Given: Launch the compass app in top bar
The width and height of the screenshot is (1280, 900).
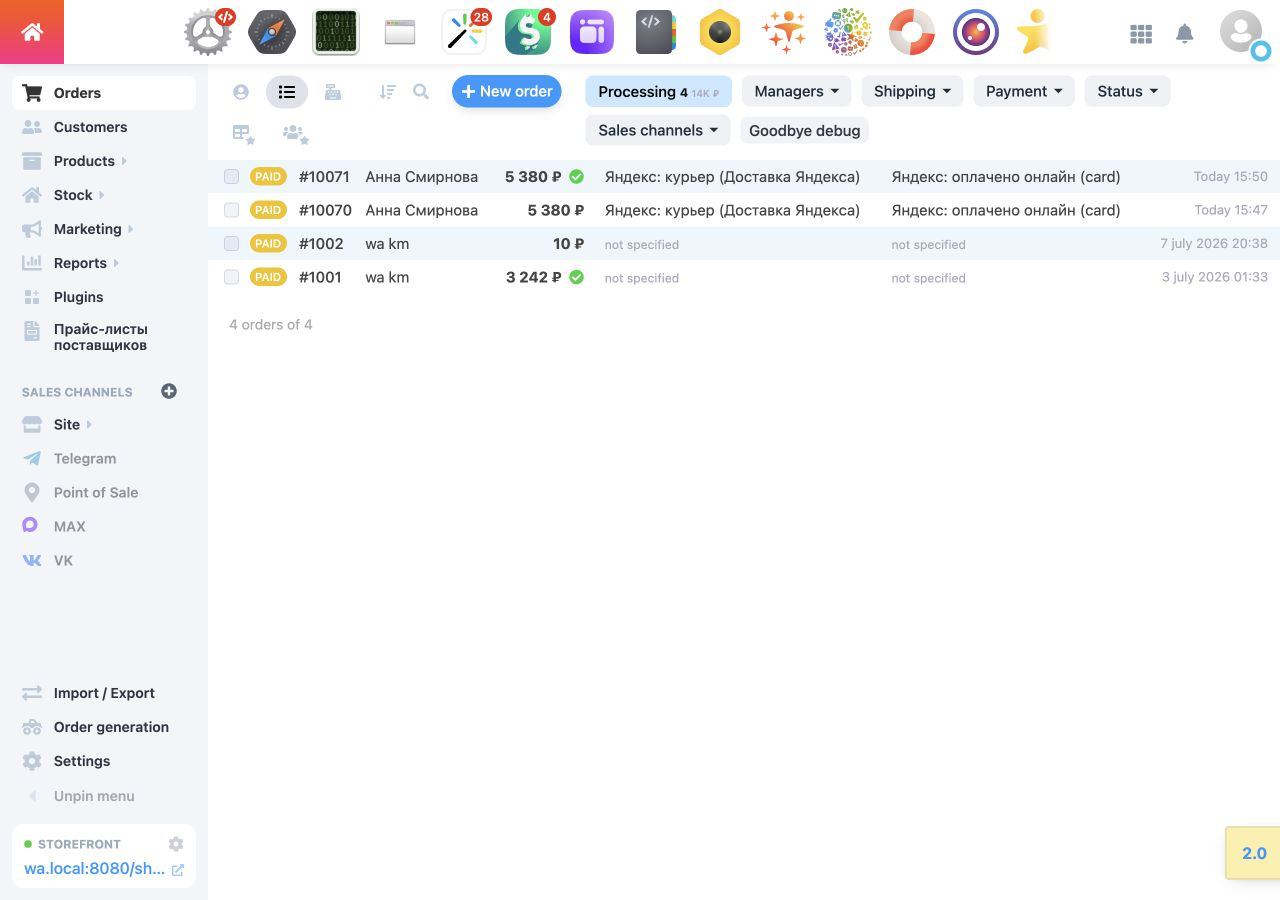Looking at the screenshot, I should click(x=272, y=32).
